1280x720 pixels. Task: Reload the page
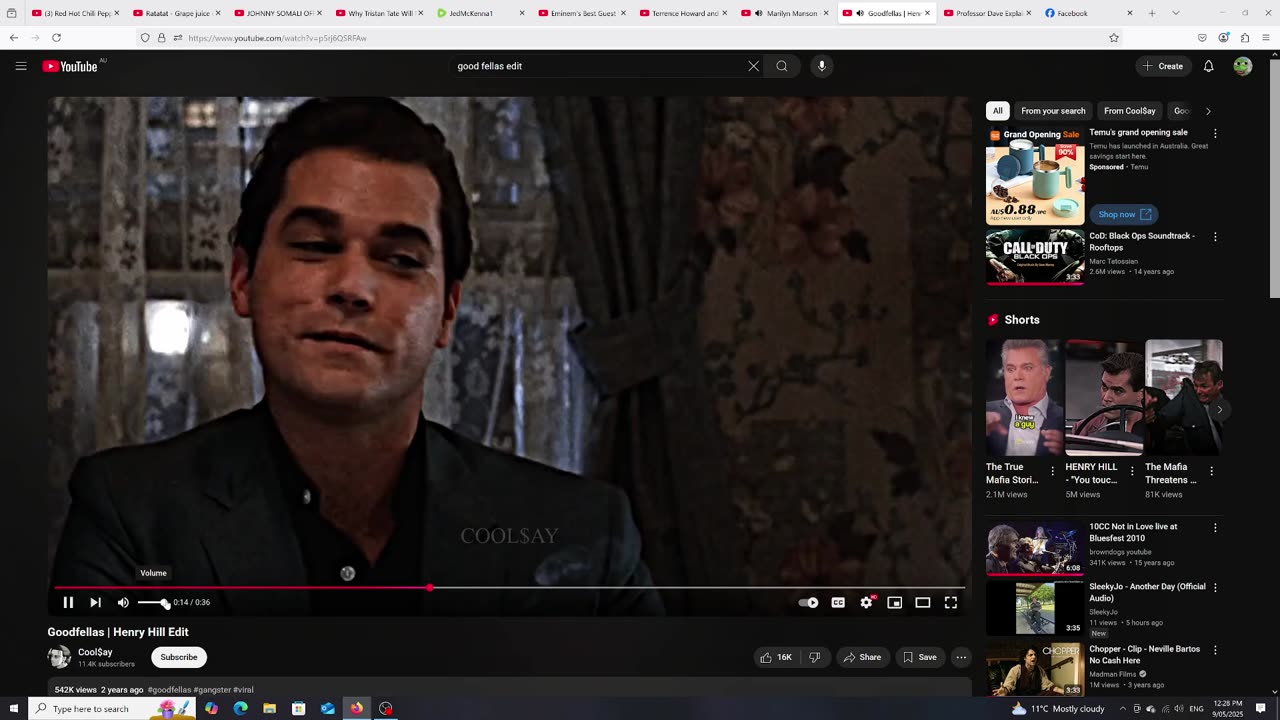click(56, 38)
